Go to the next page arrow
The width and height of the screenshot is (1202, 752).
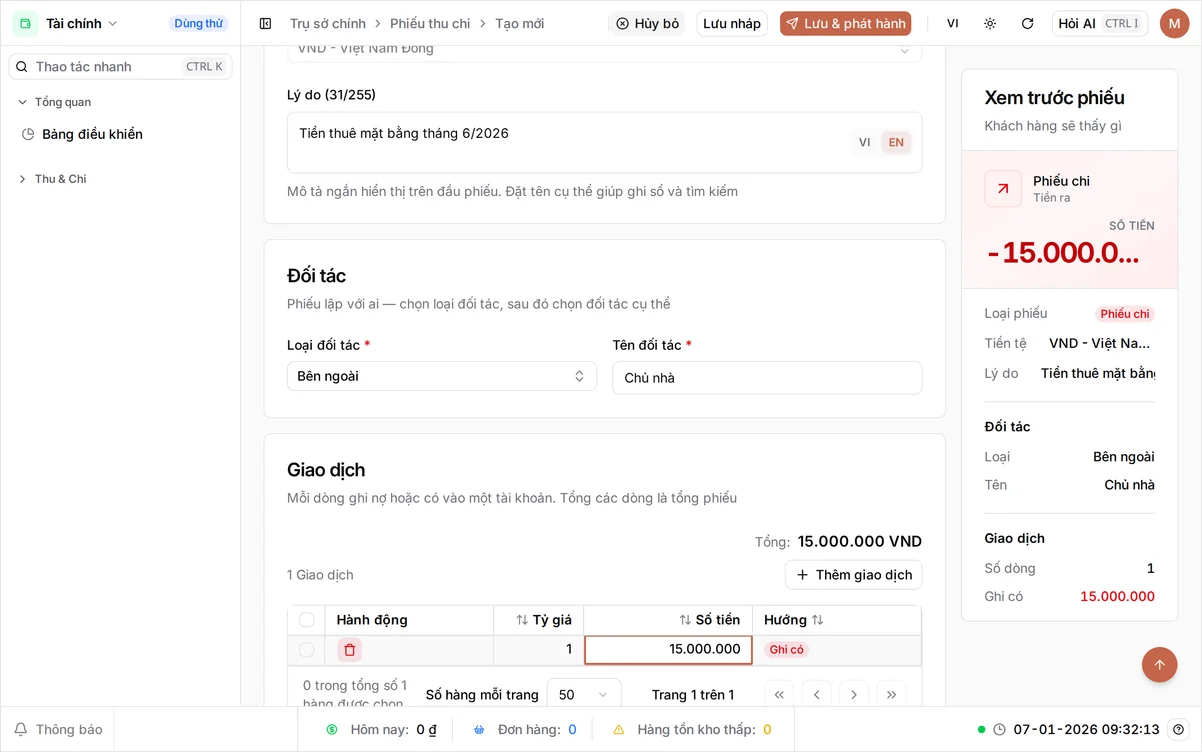853,695
